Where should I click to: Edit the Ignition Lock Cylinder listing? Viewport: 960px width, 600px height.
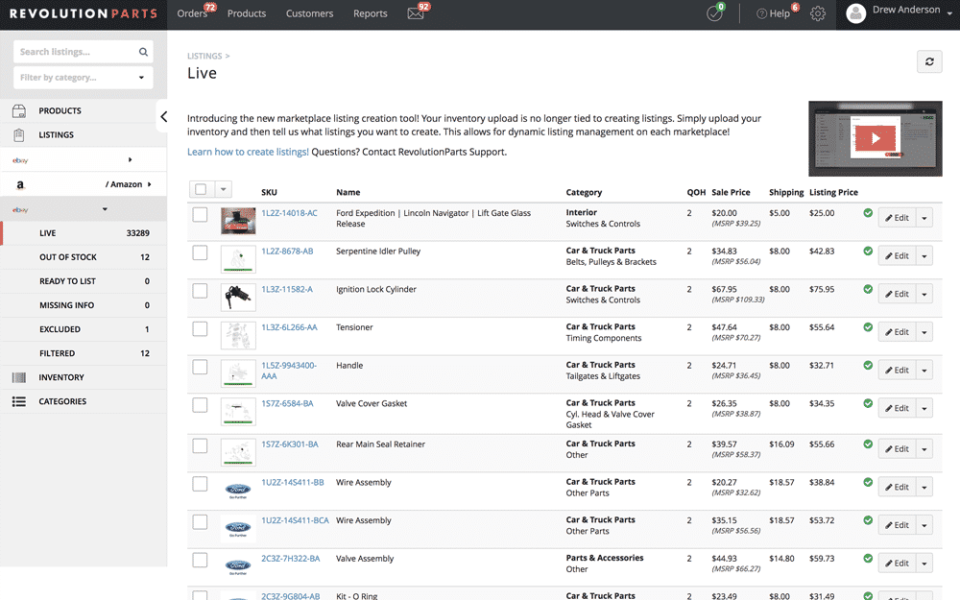tap(897, 293)
